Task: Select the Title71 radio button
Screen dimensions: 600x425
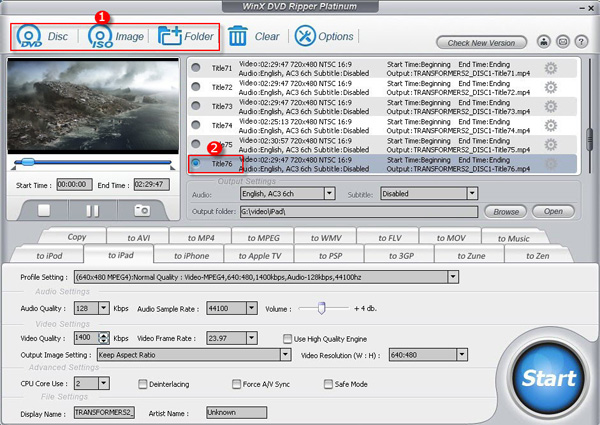Action: tap(196, 68)
